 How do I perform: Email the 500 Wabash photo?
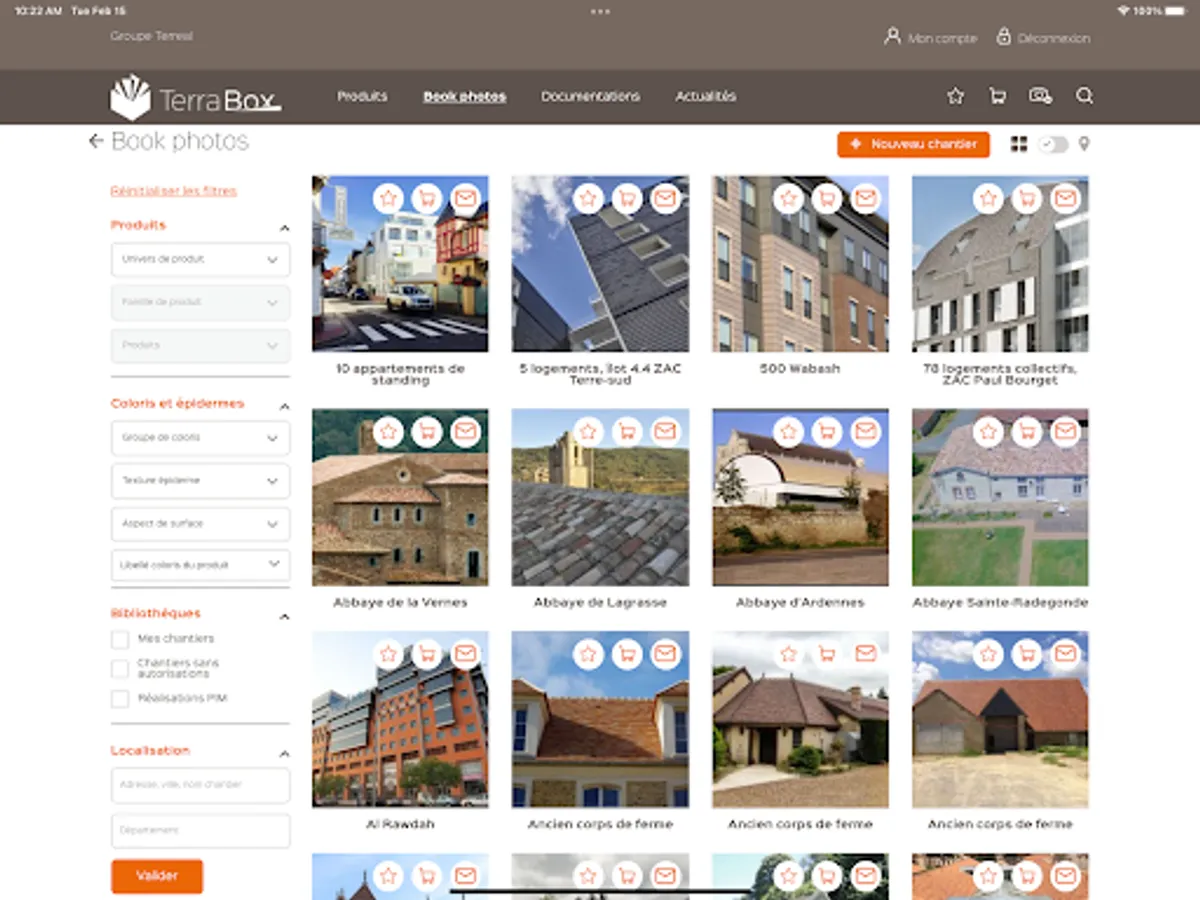click(865, 198)
